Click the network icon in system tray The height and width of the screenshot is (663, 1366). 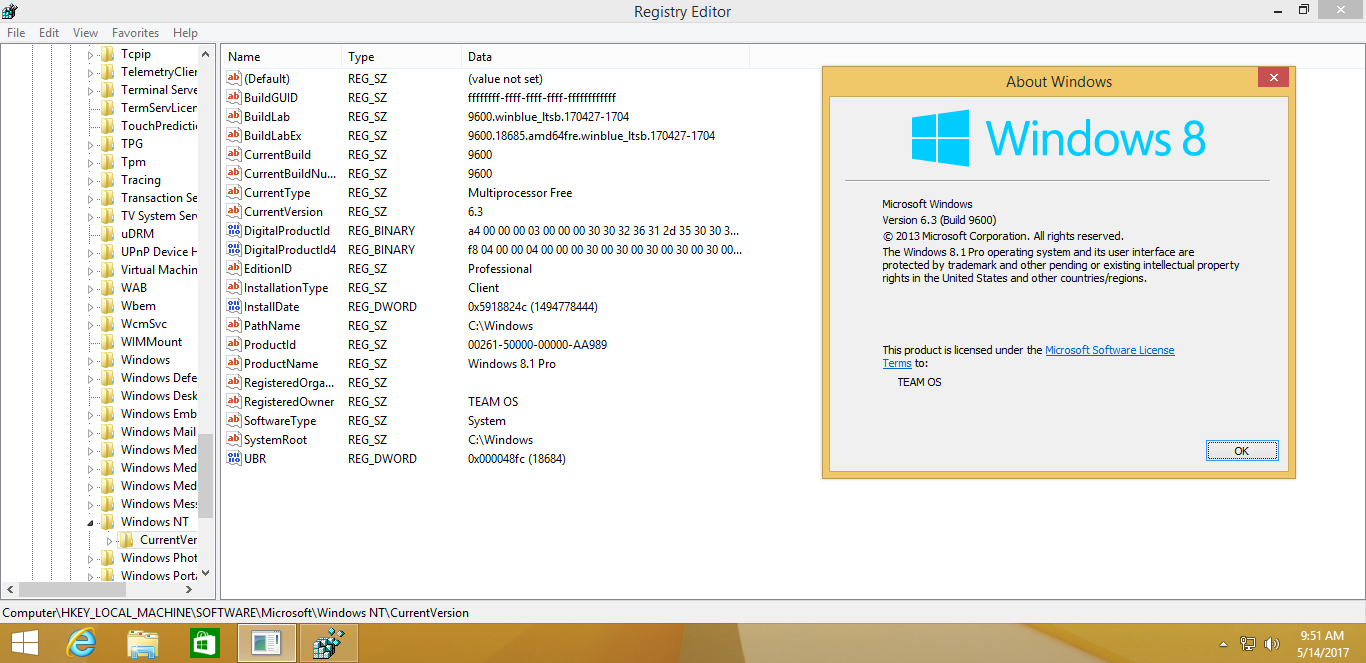[1248, 644]
